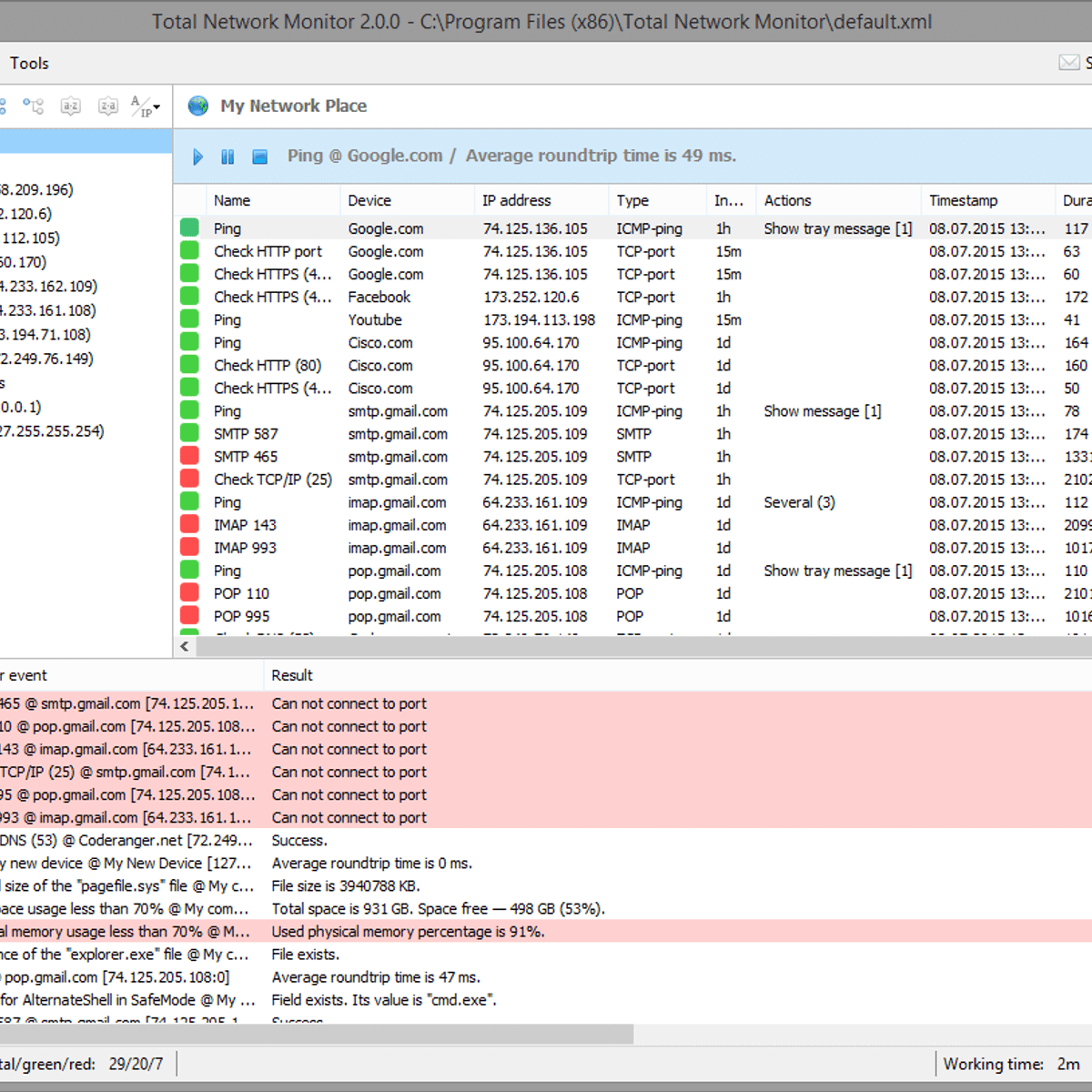Click left scroll arrow of monitor list scrollbar
This screenshot has height=1092, width=1092.
tap(185, 646)
